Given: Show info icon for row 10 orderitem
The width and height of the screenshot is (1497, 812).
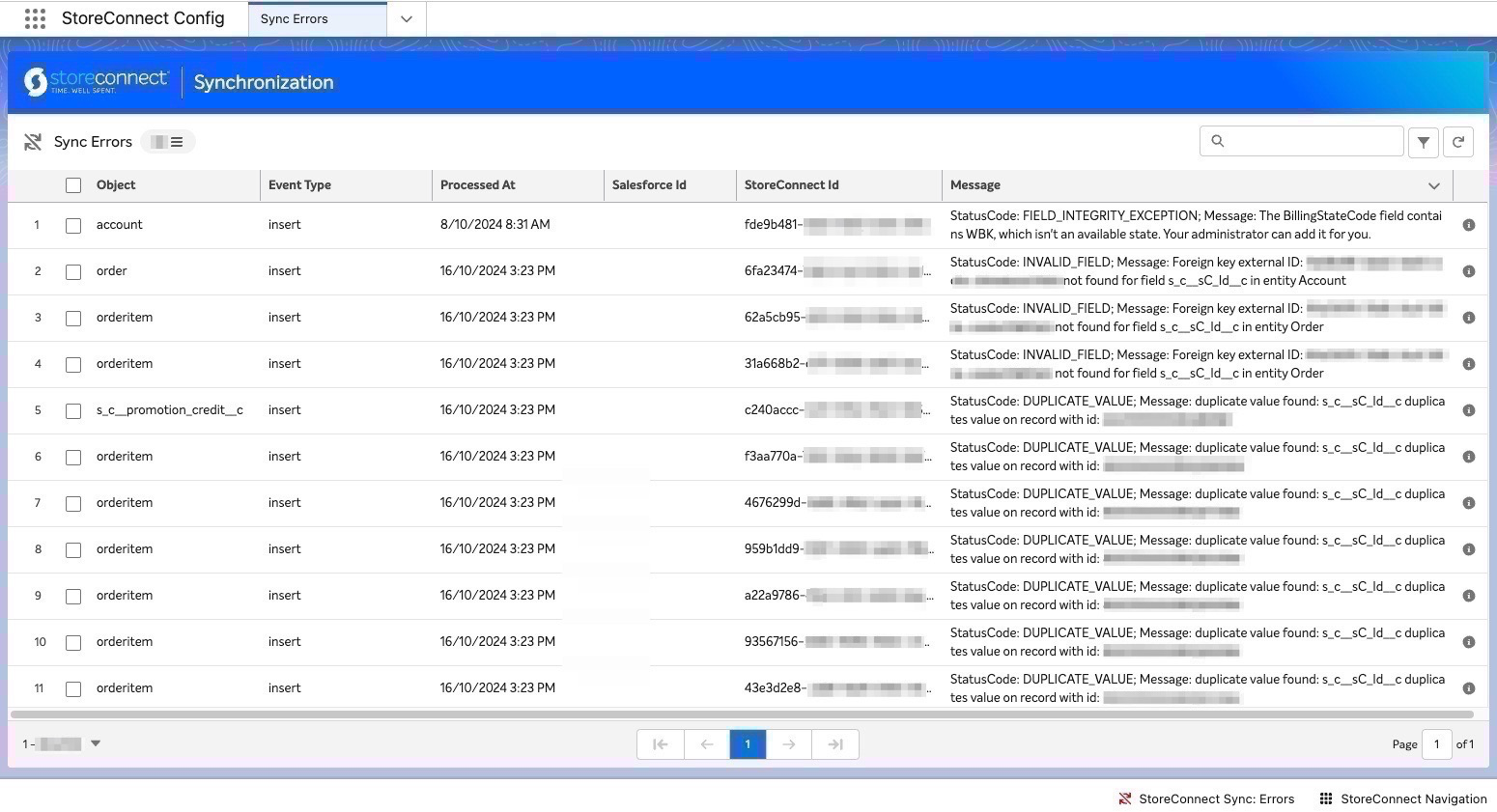Looking at the screenshot, I should (x=1469, y=642).
